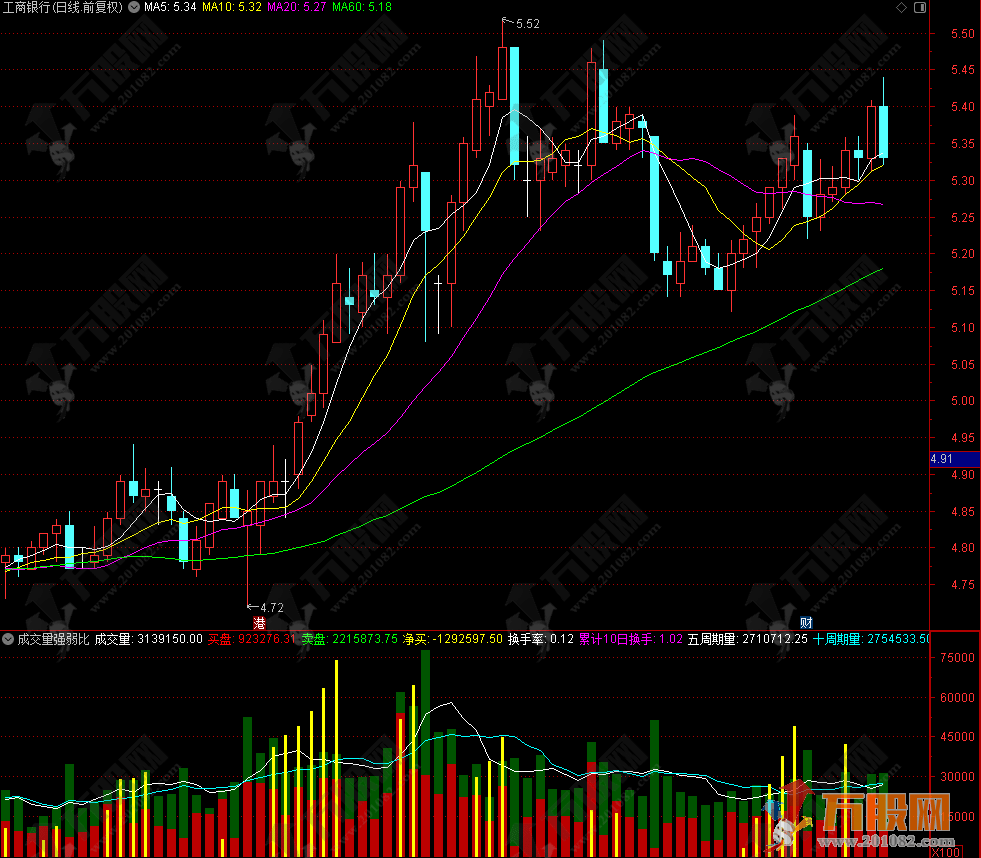981x858 pixels.
Task: Click the MA20: 5.27 indicator label
Action: tap(297, 8)
